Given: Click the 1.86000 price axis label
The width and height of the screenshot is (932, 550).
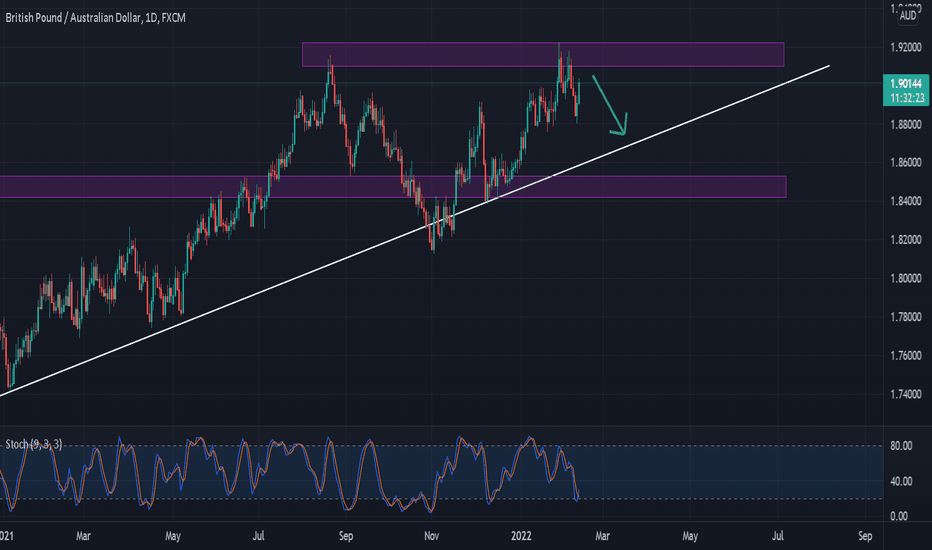Looking at the screenshot, I should click(906, 162).
